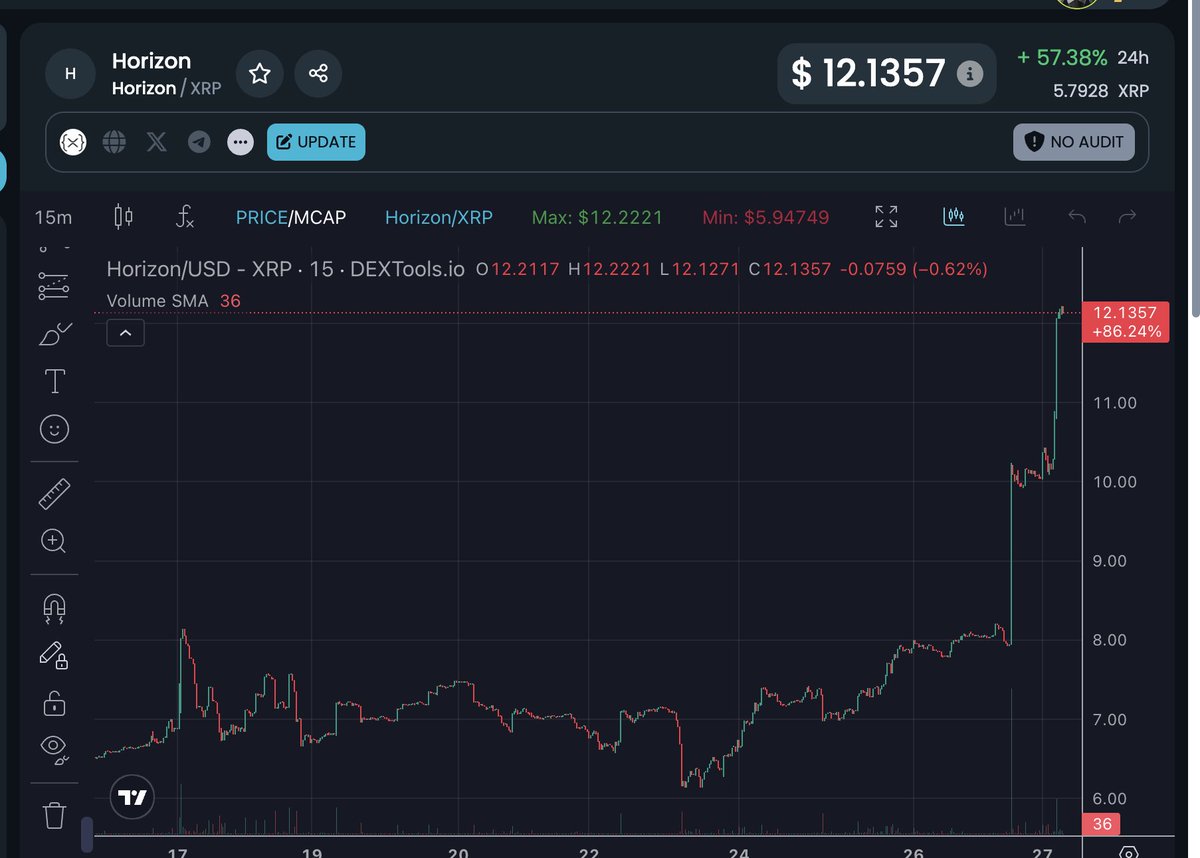Screen dimensions: 1200x858
Task: Click the red volume 36 axis label
Action: pos(1101,824)
